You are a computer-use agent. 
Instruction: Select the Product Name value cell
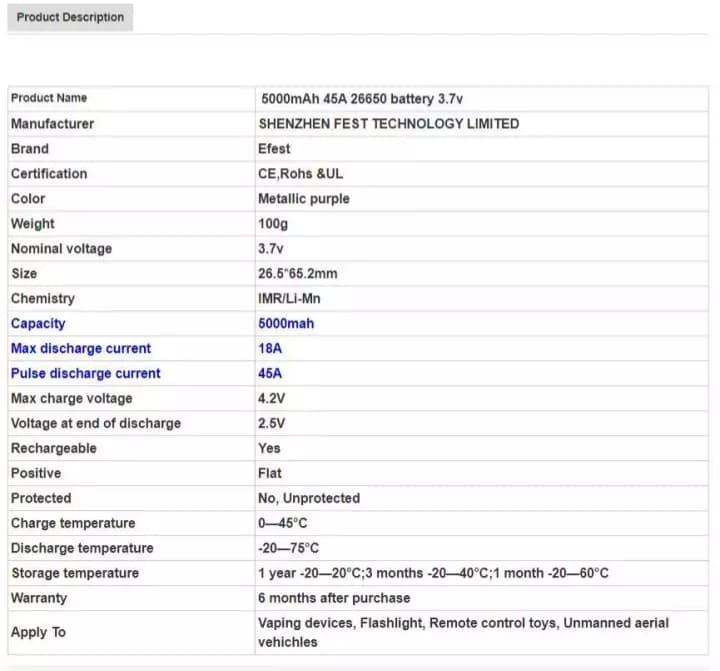[482, 99]
